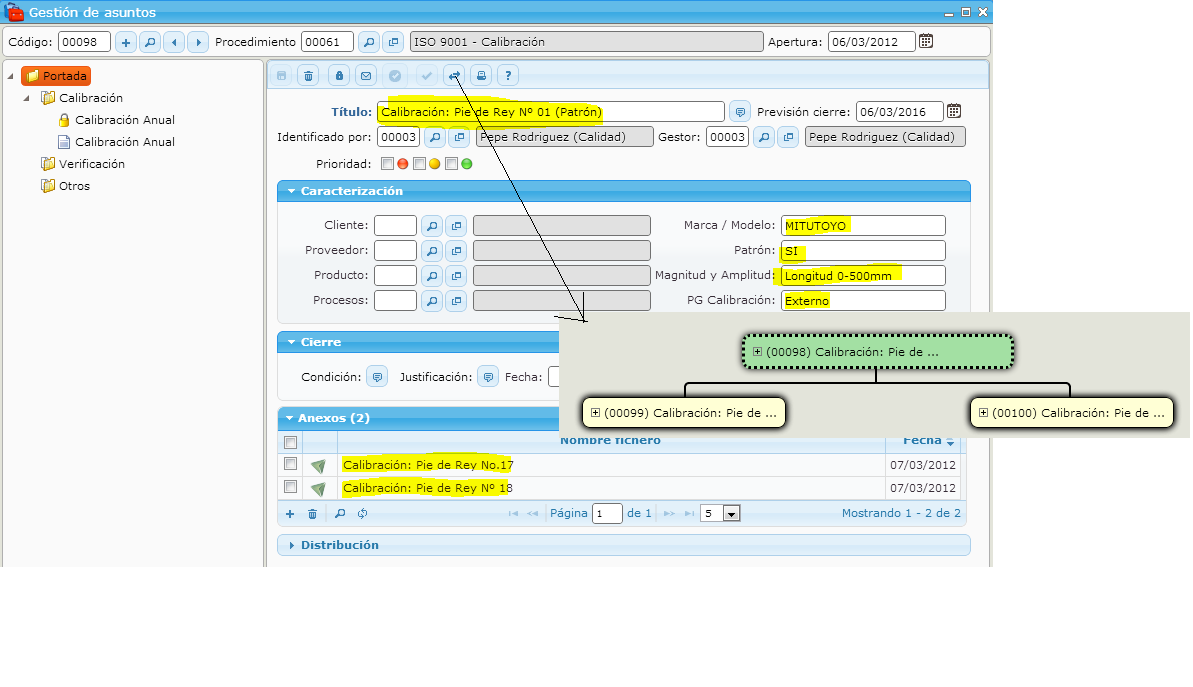This screenshot has height=687, width=1193.
Task: Open the Apertura calendar picker
Action: pos(926,41)
